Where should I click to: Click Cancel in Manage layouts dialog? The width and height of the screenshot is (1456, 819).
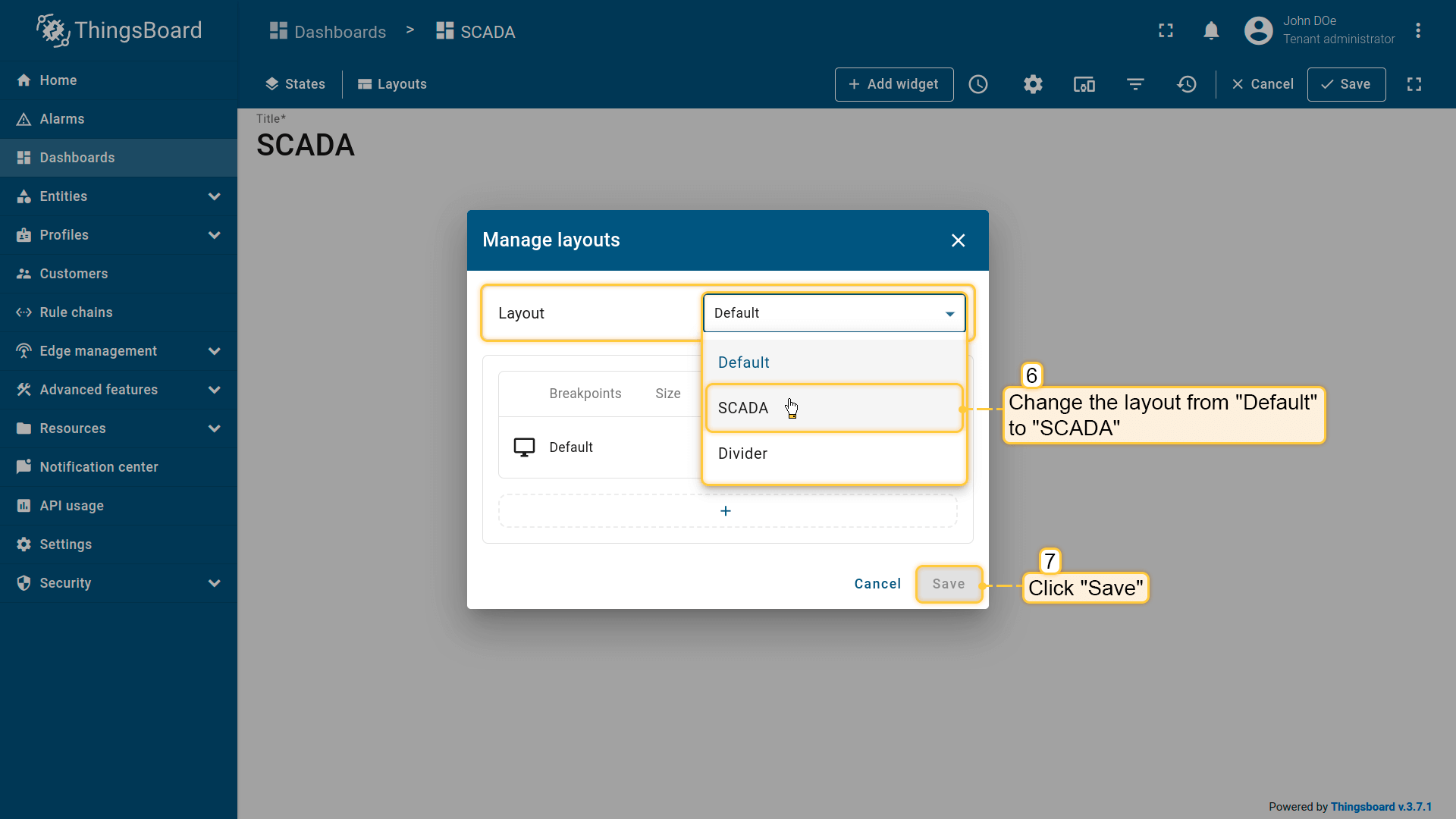[x=877, y=584]
